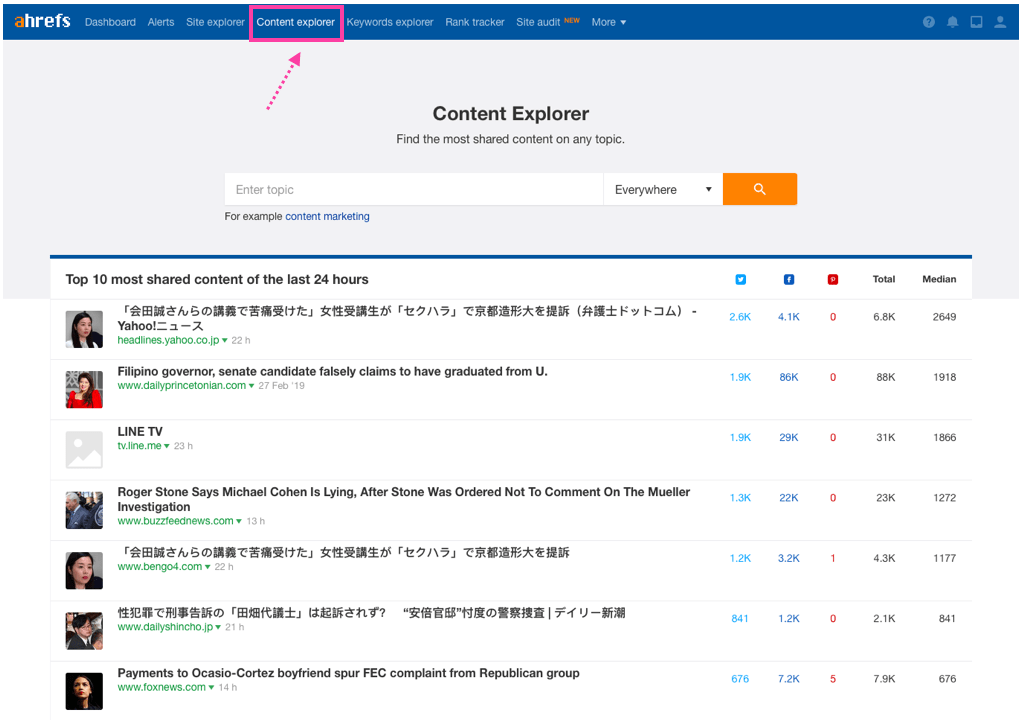1019x720 pixels.
Task: Open Rank tracker
Action: pyautogui.click(x=474, y=22)
